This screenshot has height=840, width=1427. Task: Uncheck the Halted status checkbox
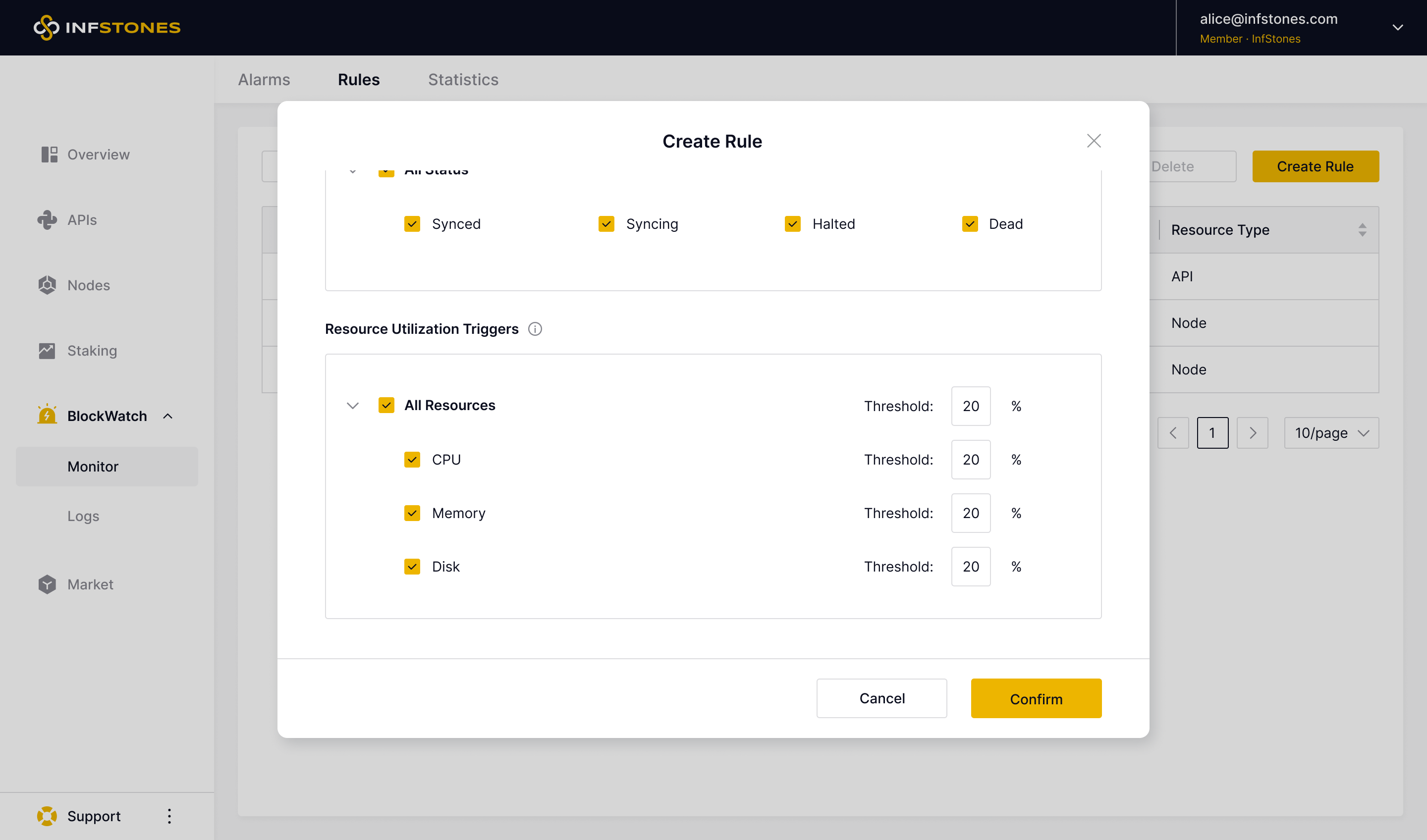pos(792,224)
